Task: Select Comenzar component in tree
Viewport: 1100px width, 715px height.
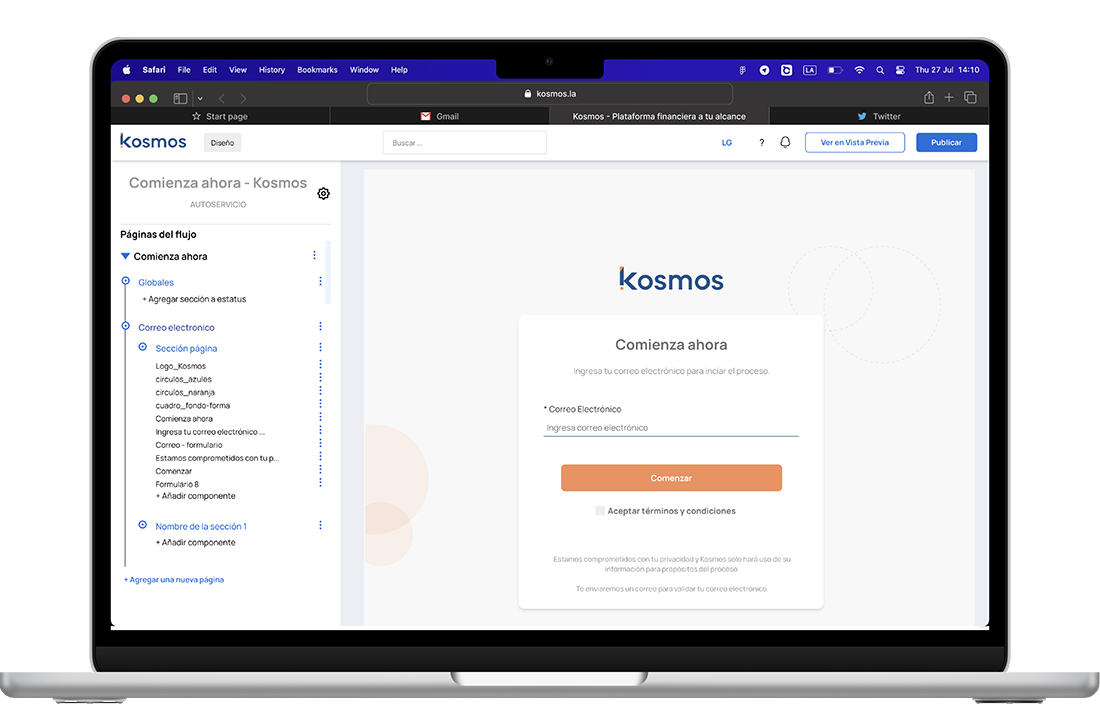Action: 173,471
